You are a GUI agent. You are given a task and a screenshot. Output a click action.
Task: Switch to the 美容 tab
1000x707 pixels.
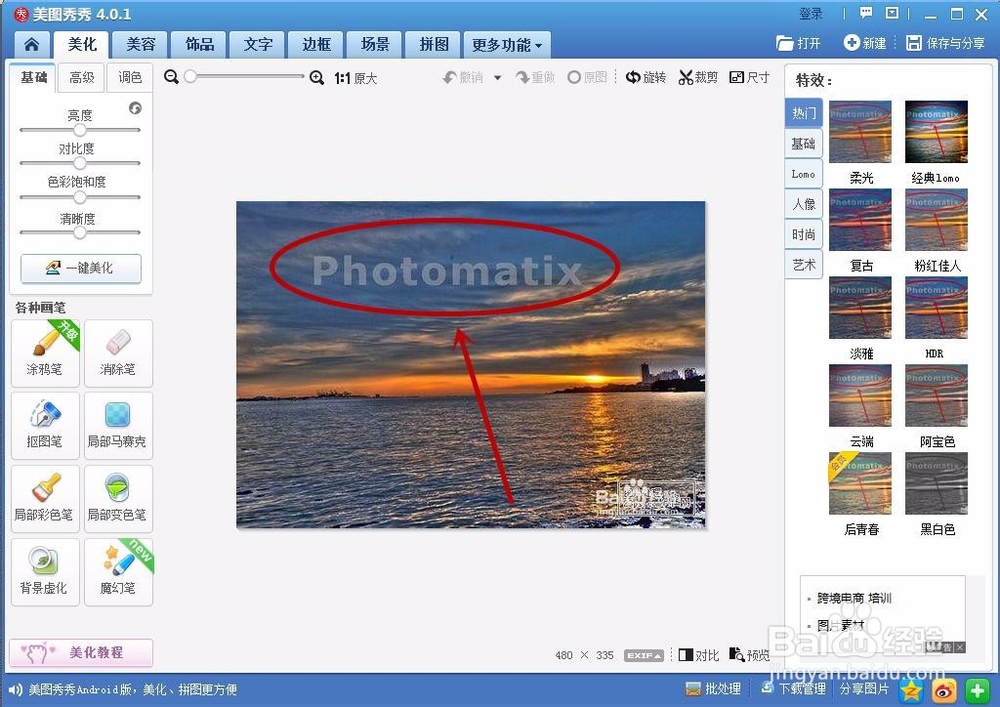click(140, 44)
